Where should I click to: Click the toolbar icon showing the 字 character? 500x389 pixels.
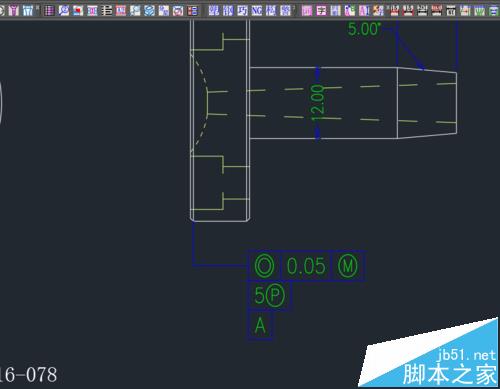click(x=321, y=10)
